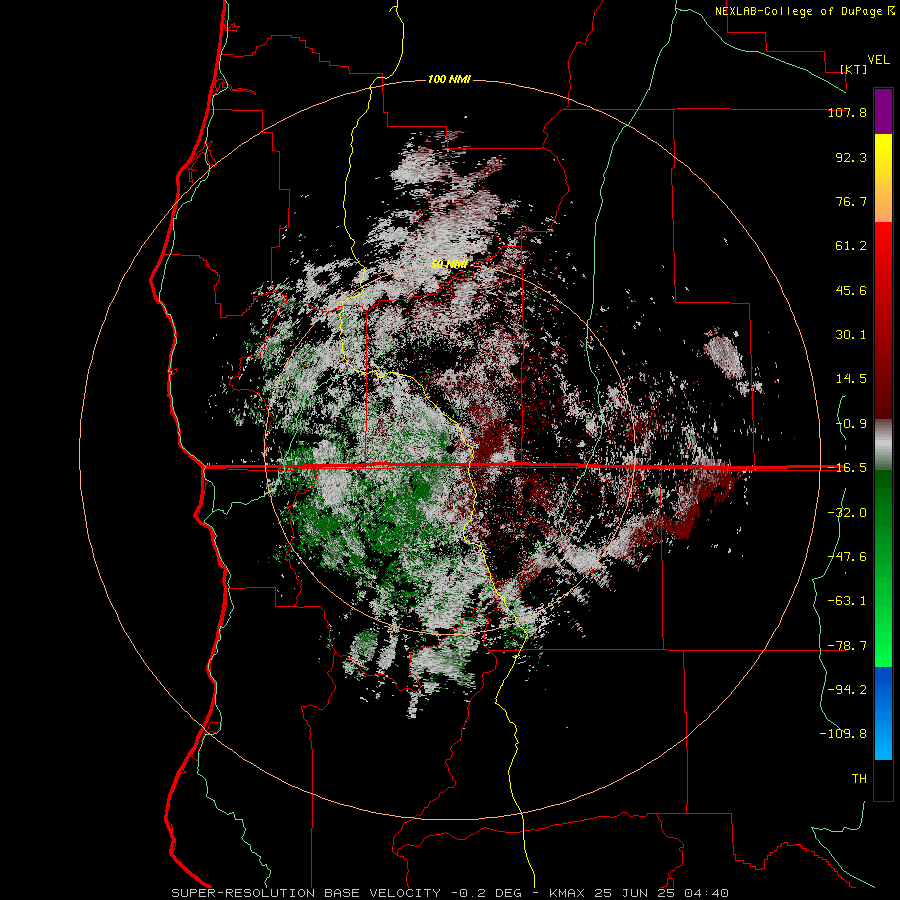Select the 14.5 legend value
The width and height of the screenshot is (900, 900).
click(851, 379)
